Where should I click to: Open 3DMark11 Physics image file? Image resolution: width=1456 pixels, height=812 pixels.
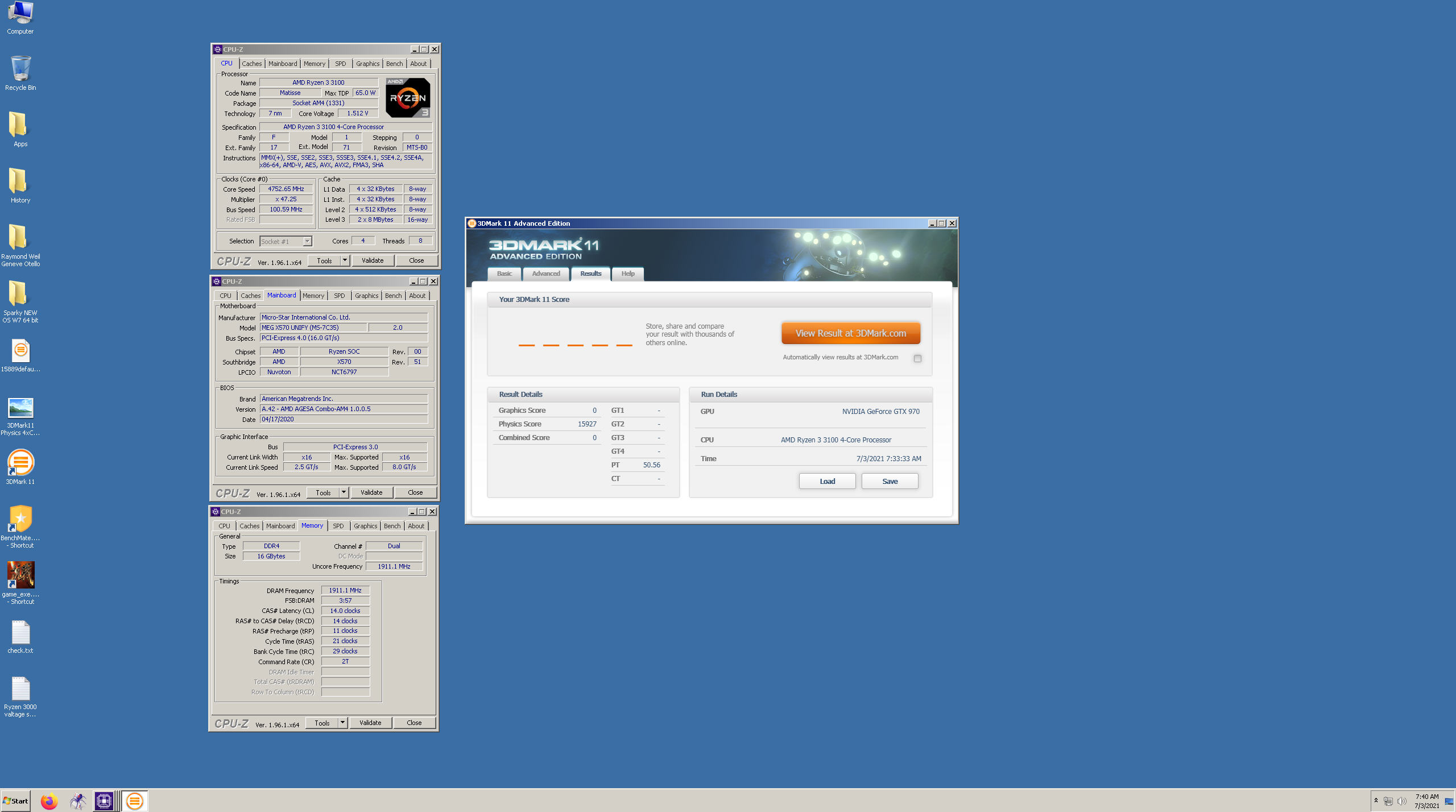click(20, 417)
